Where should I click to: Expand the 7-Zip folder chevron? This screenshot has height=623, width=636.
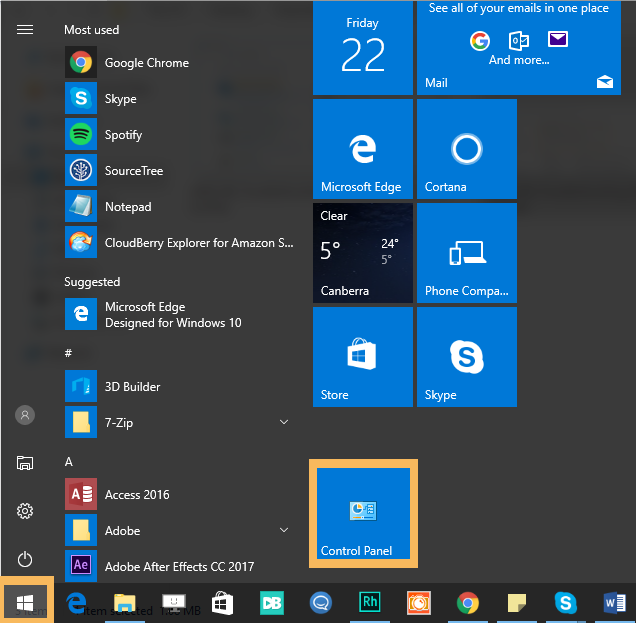(284, 423)
